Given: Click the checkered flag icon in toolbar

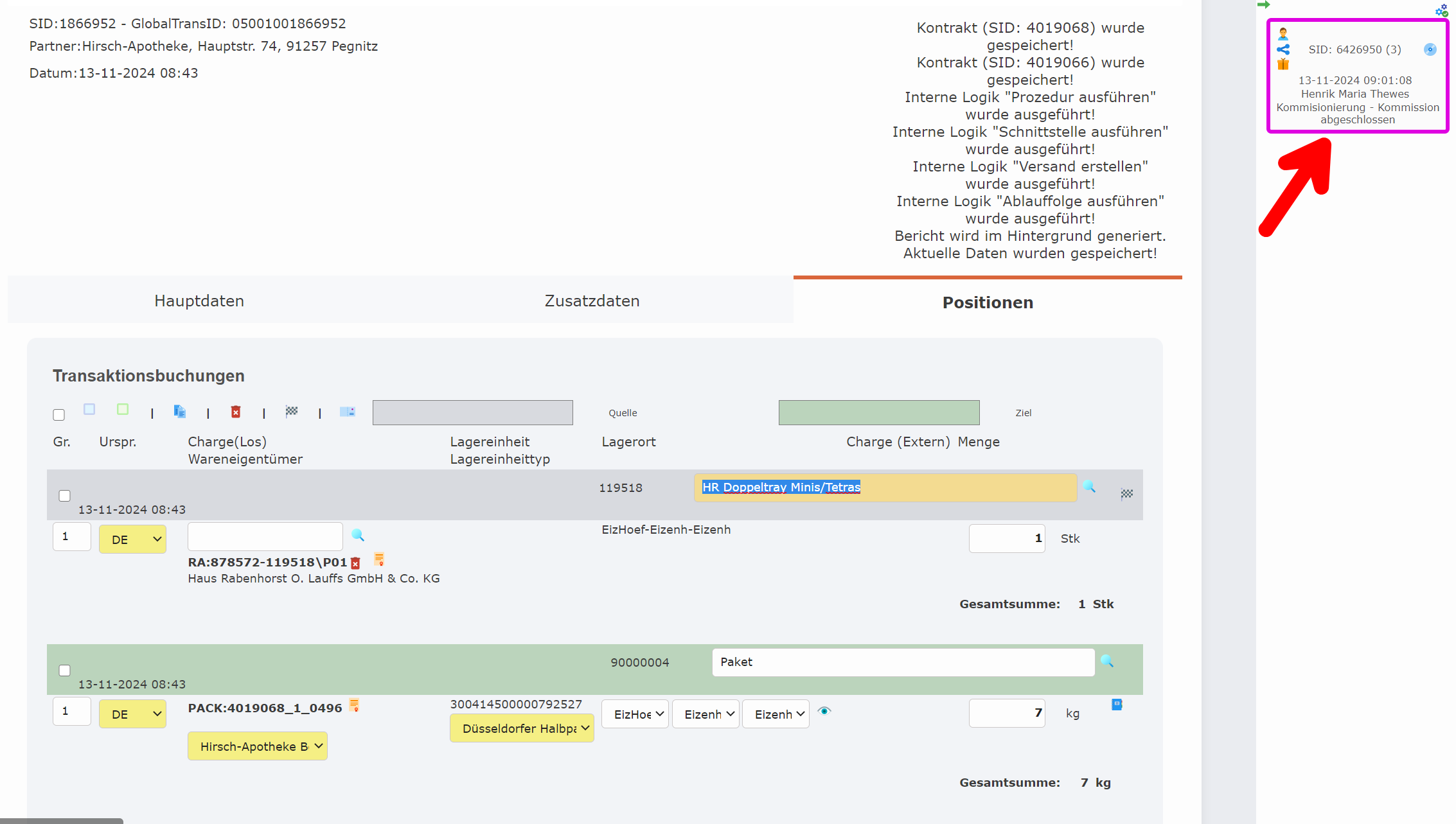Looking at the screenshot, I should [x=292, y=412].
